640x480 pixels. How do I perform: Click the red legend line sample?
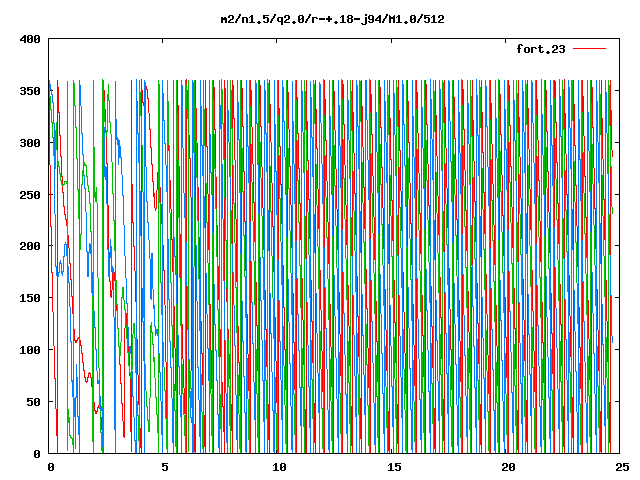coord(589,49)
